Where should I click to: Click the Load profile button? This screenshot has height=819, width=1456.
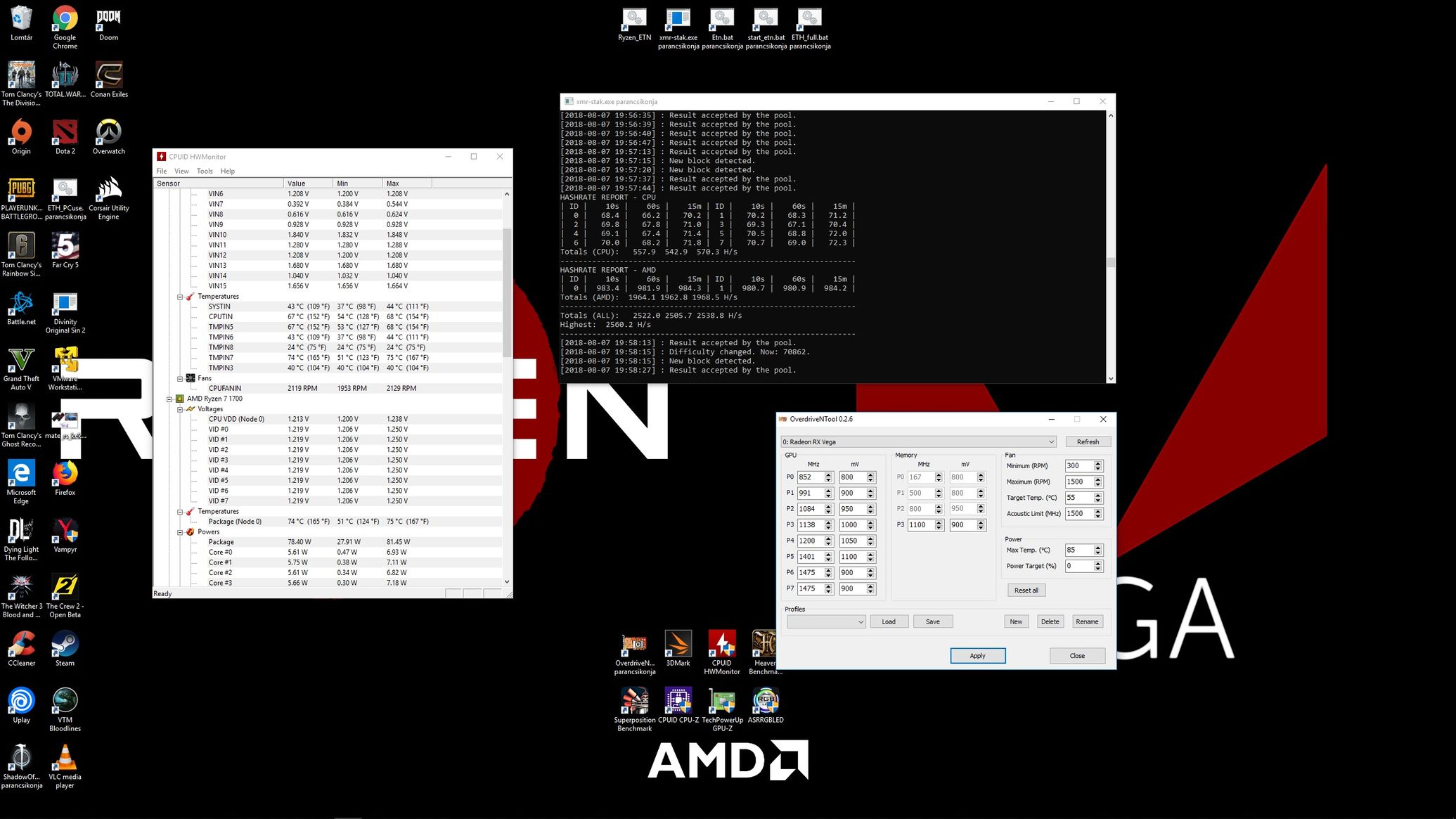pos(889,621)
